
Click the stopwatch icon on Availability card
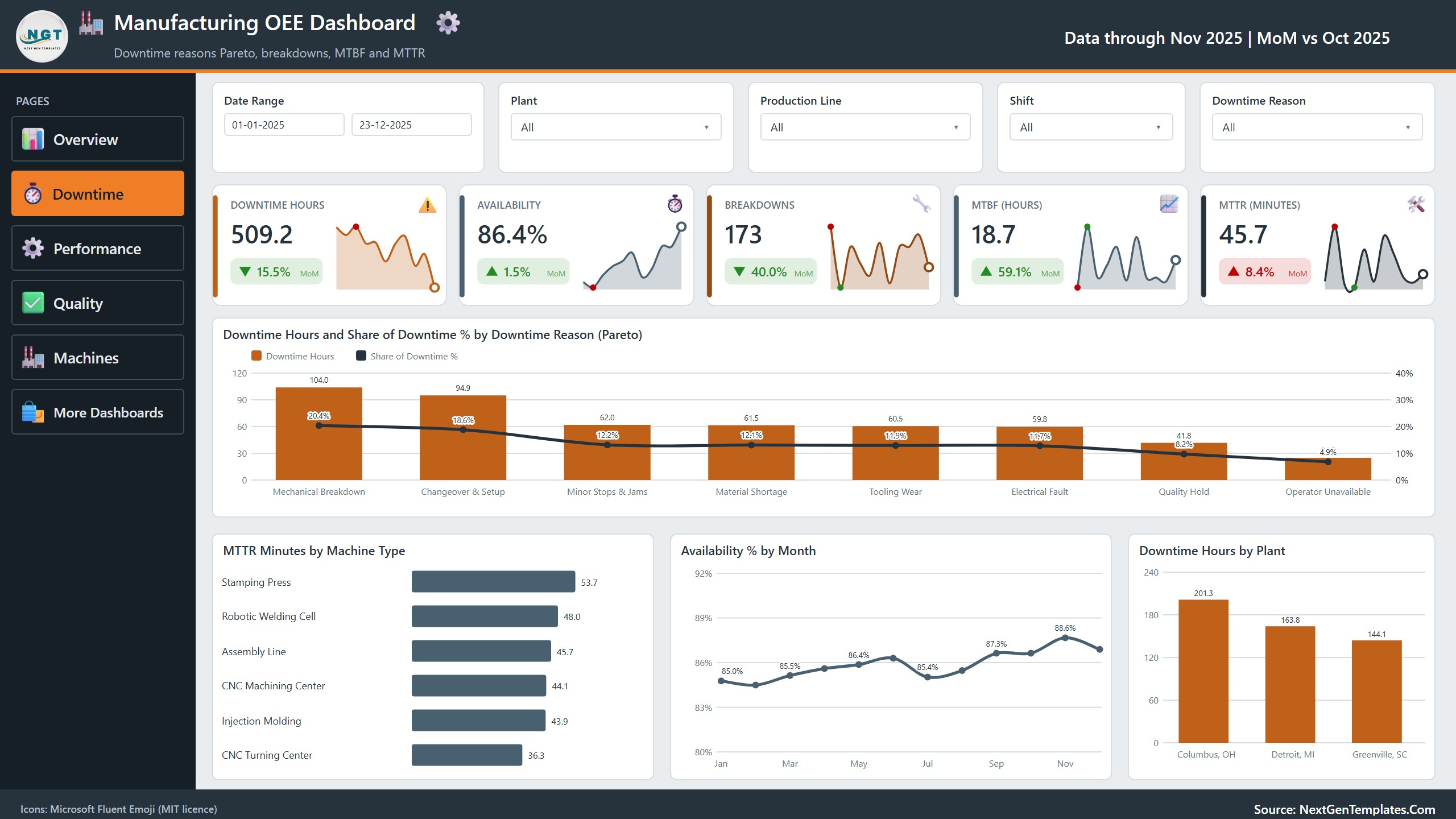(675, 204)
